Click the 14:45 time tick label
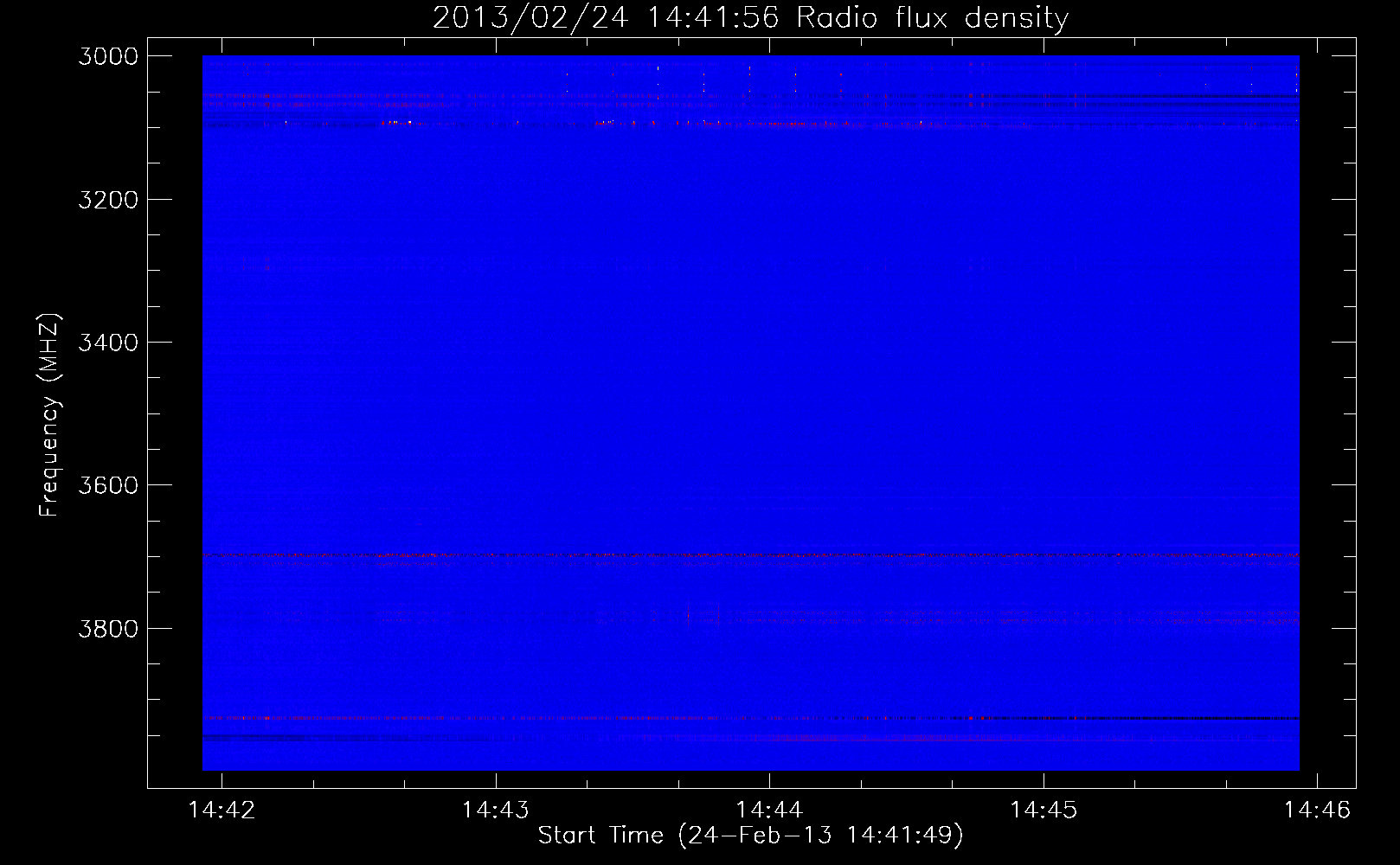Viewport: 1400px width, 865px height. (x=1044, y=810)
